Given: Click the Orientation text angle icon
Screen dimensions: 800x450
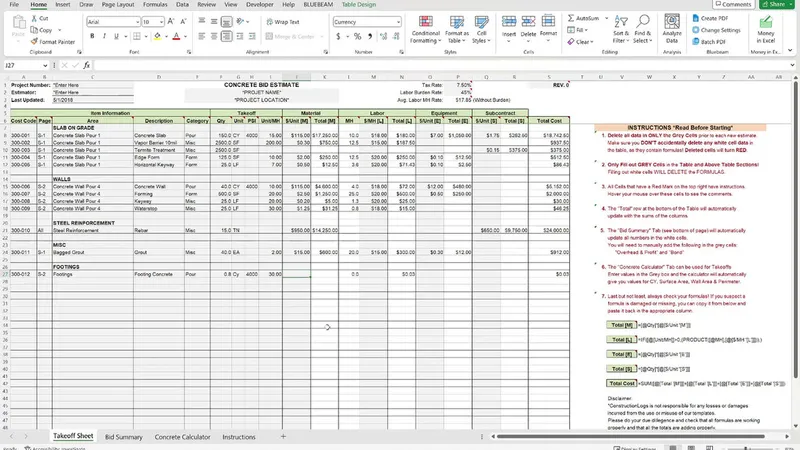Looking at the screenshot, I should point(240,21).
